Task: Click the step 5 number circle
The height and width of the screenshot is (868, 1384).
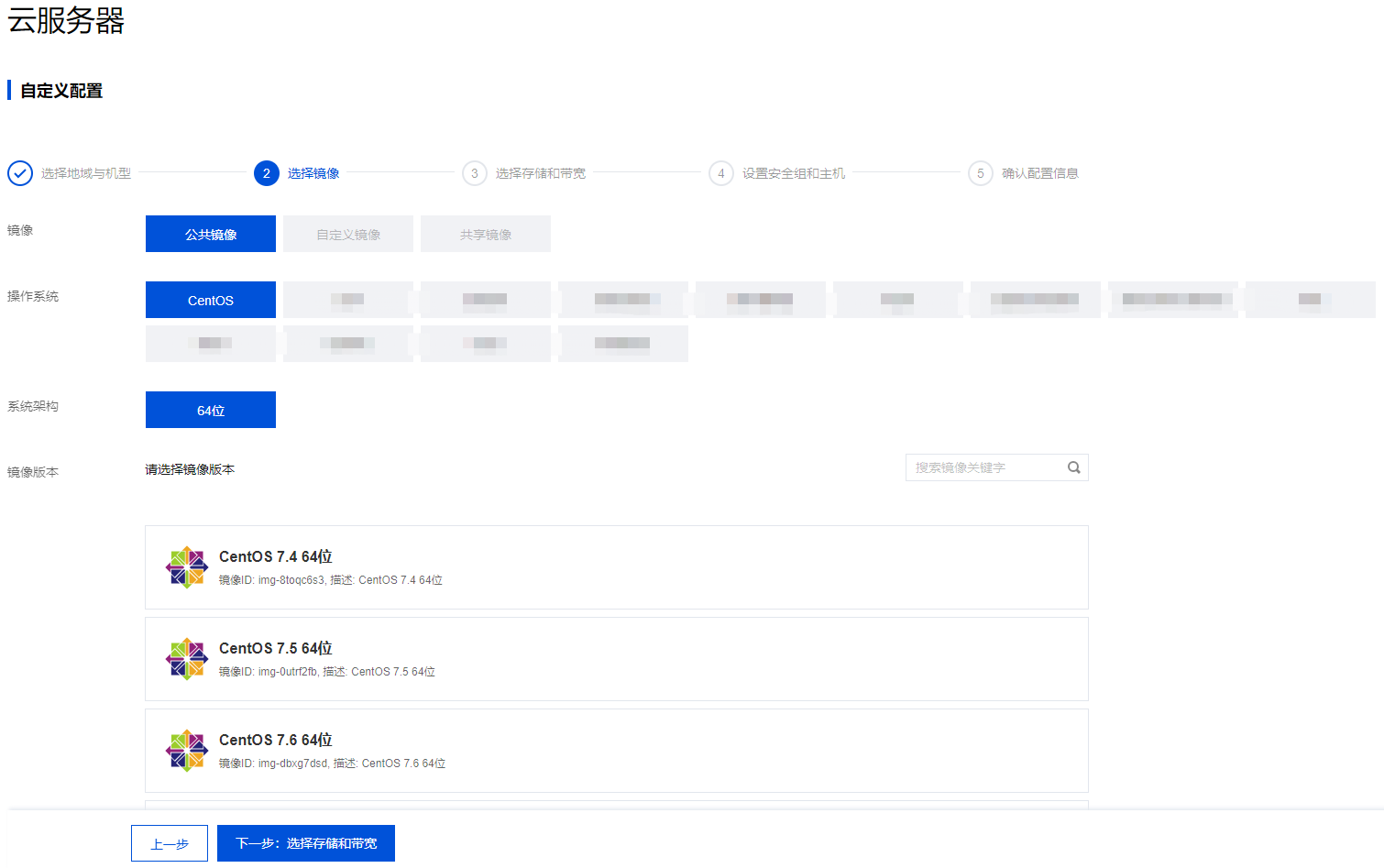Action: pyautogui.click(x=981, y=173)
